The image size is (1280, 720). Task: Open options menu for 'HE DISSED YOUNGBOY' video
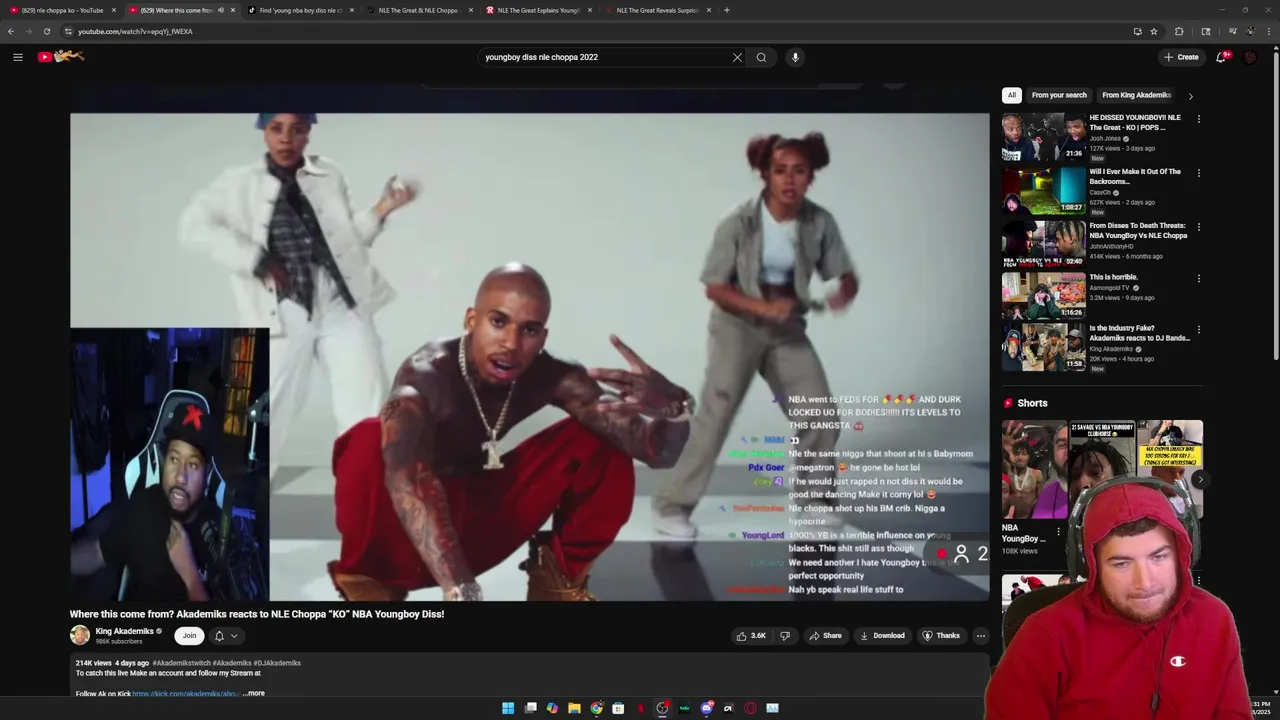pos(1198,119)
